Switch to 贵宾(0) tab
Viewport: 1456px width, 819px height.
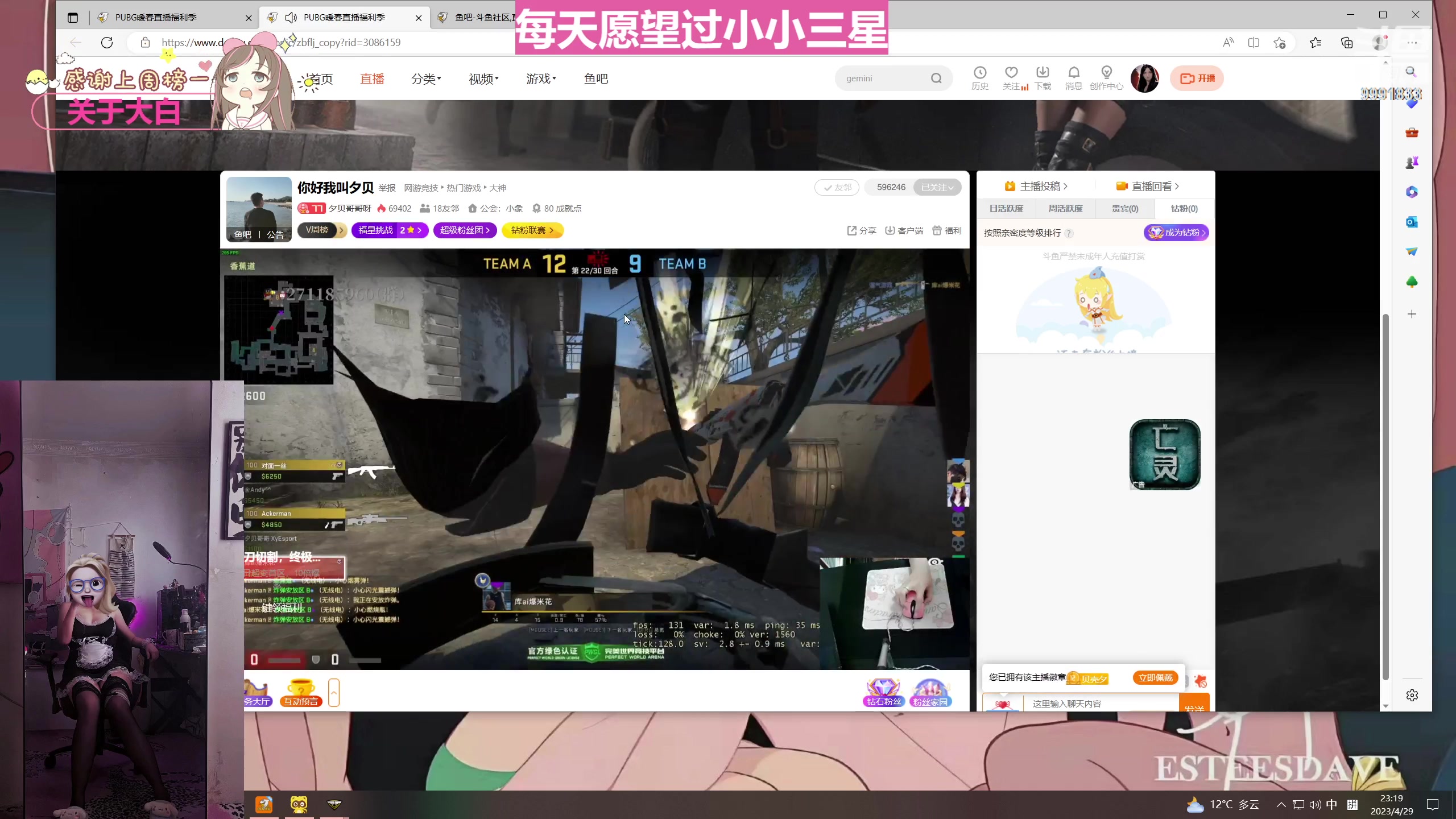point(1125,209)
